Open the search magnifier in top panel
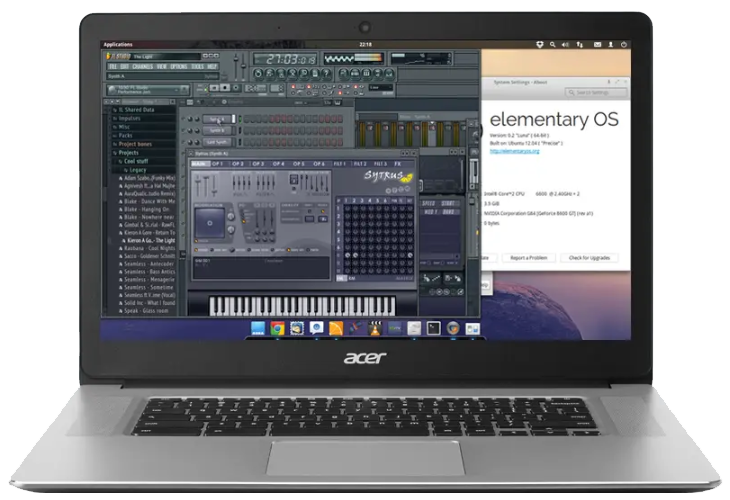The image size is (730, 500). point(553,45)
